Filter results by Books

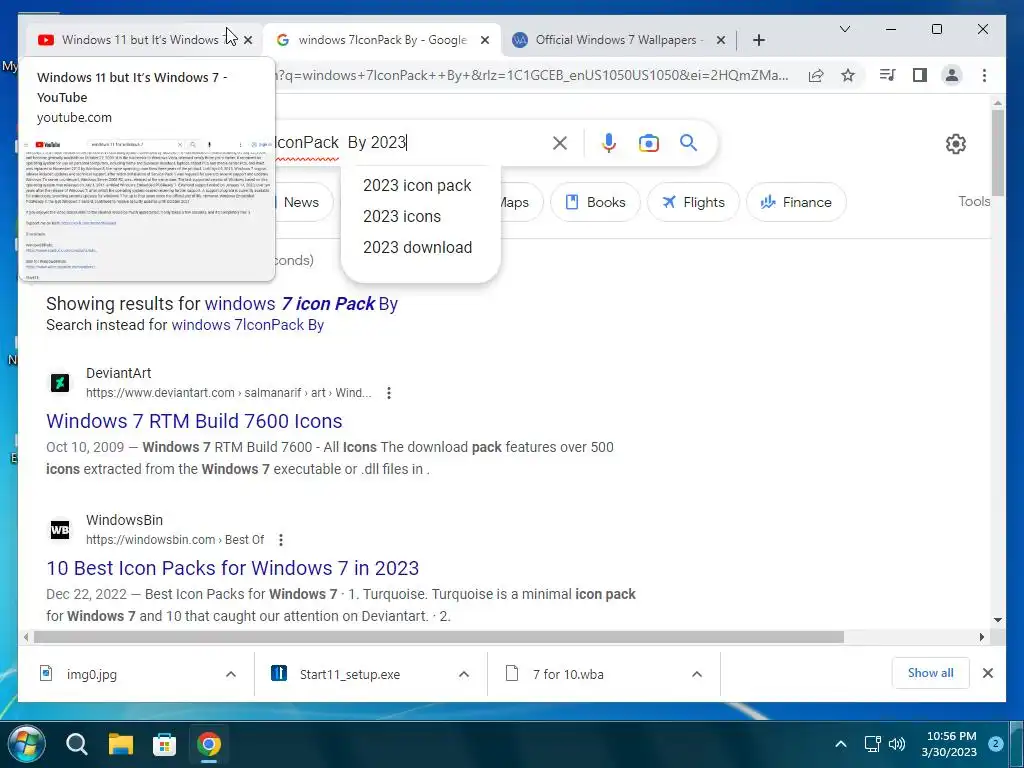pyautogui.click(x=595, y=202)
